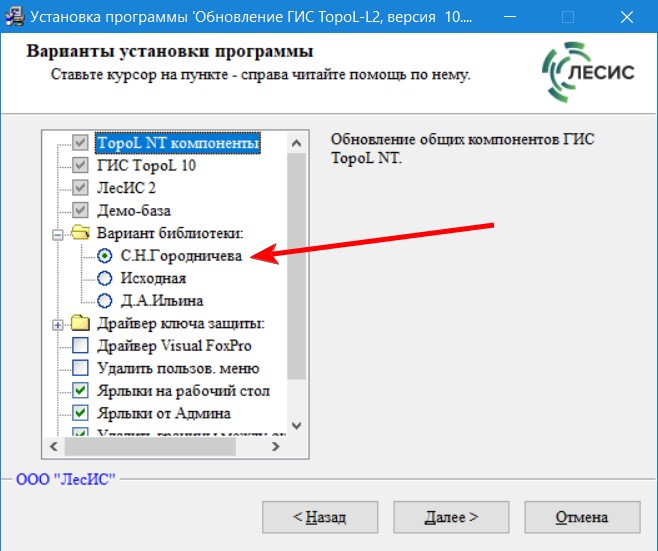The height and width of the screenshot is (551, 658).
Task: Close the installer window
Action: (x=627, y=17)
